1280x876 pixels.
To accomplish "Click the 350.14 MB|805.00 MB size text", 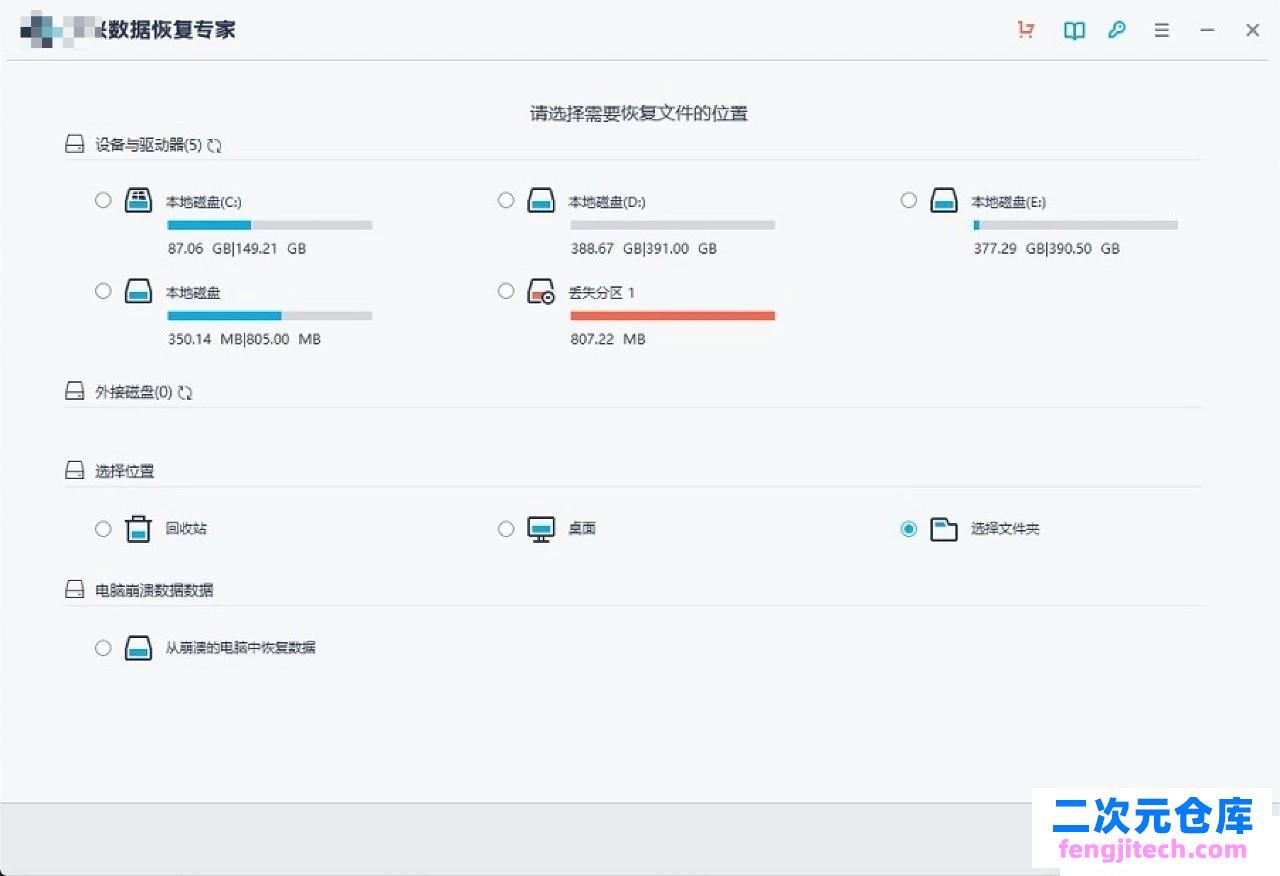I will [x=244, y=339].
